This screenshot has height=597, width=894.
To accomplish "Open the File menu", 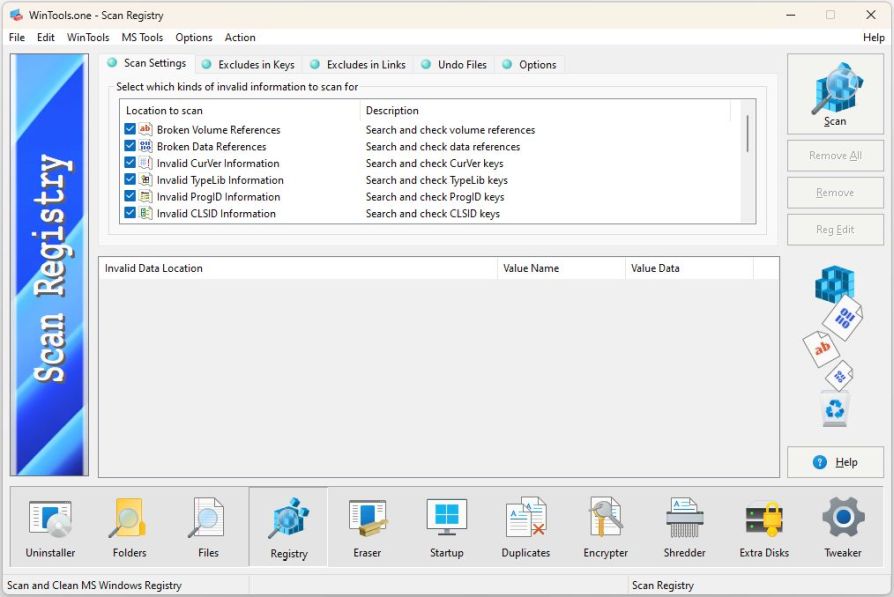I will [x=17, y=37].
